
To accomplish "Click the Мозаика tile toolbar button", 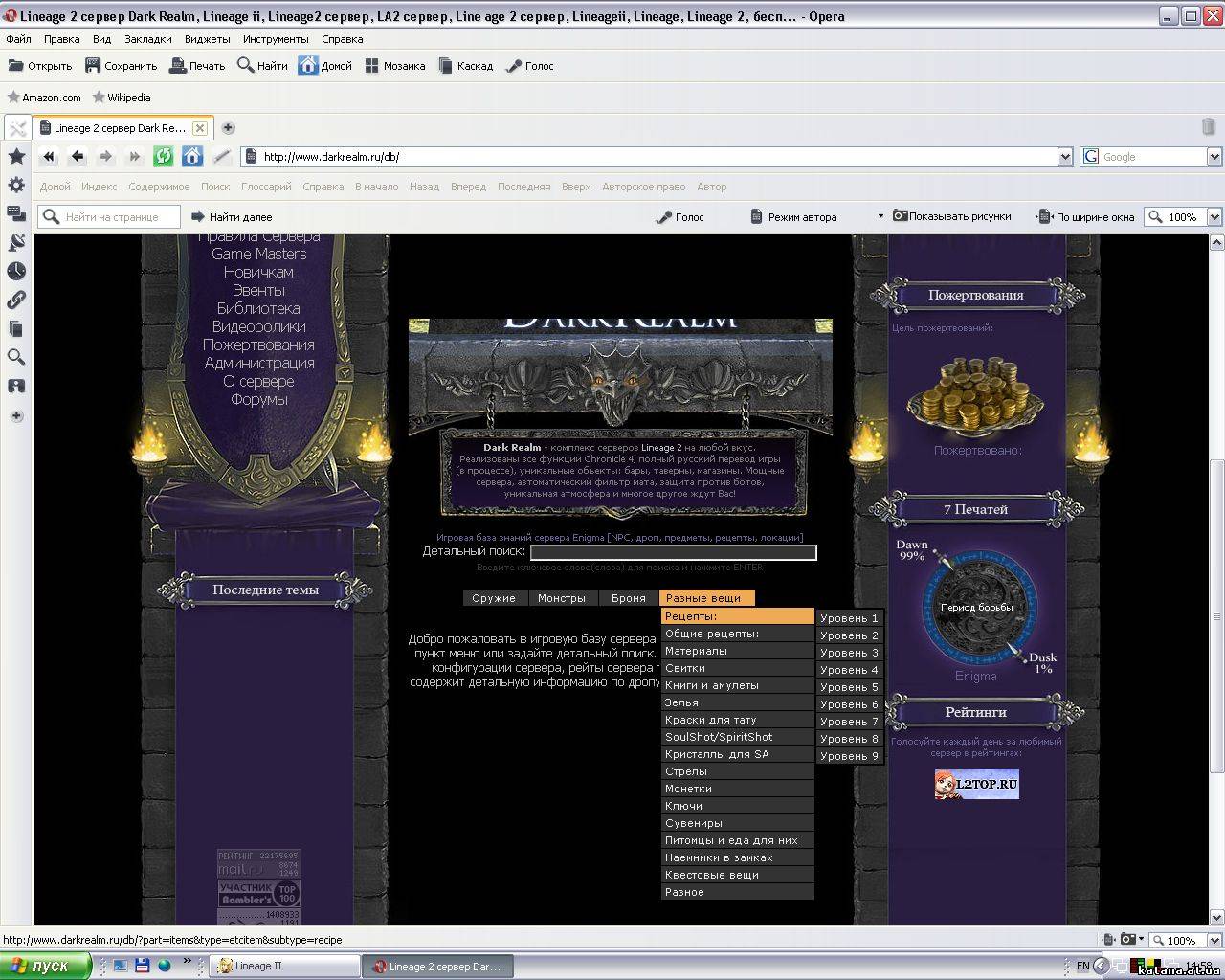I will click(394, 66).
